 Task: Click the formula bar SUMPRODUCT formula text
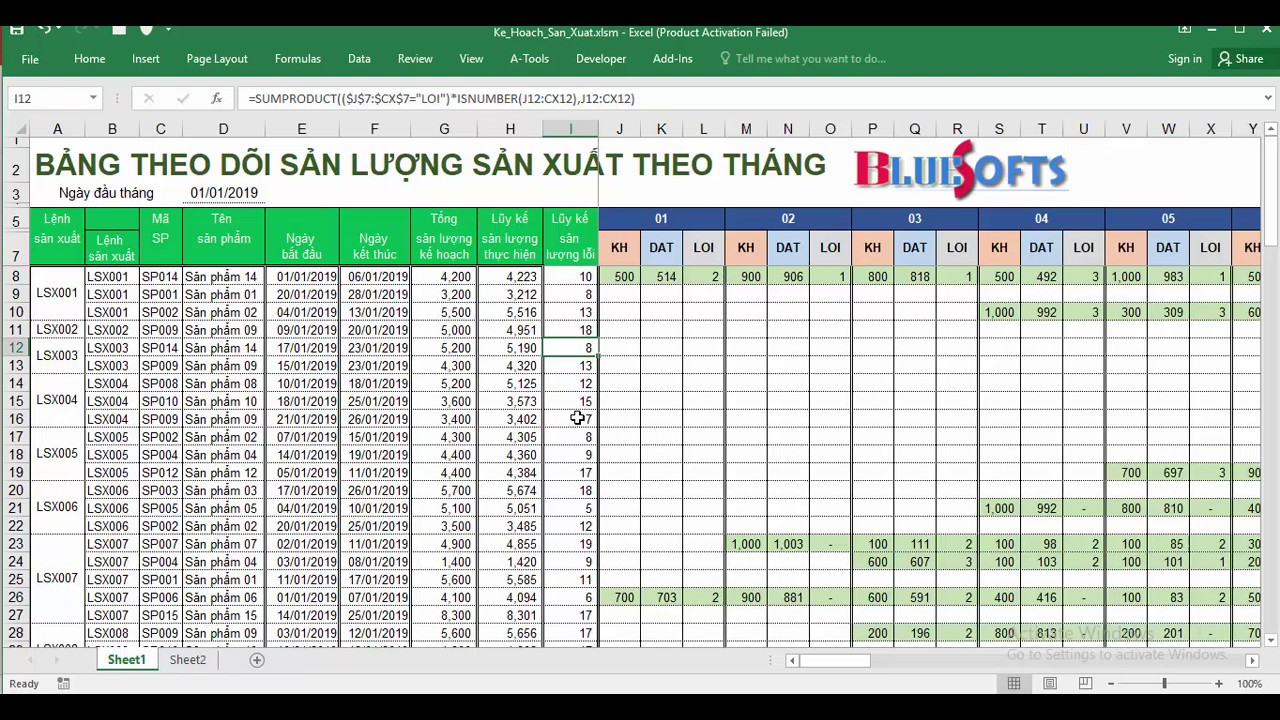(x=441, y=98)
